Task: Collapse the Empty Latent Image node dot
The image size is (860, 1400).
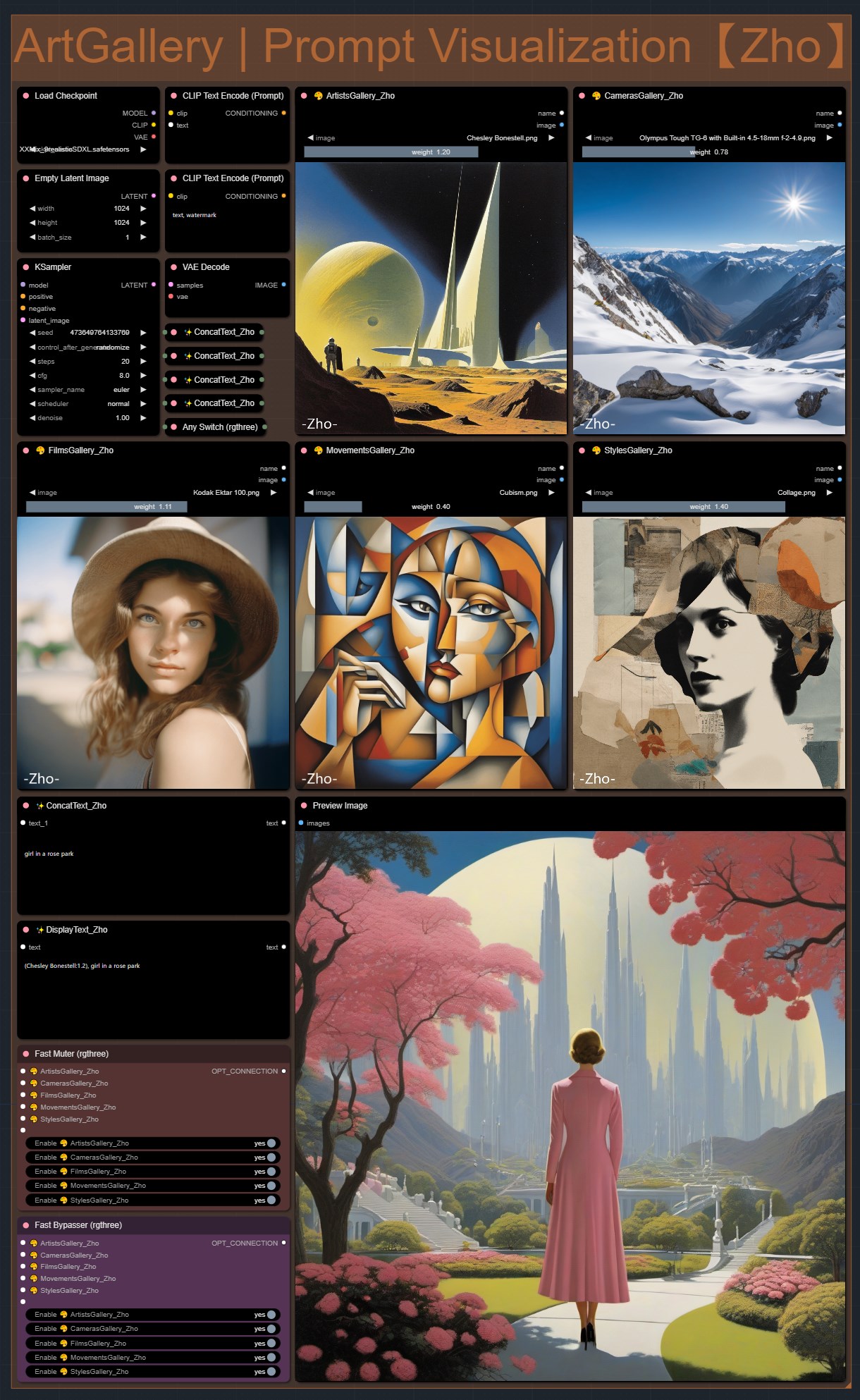Action: pos(26,178)
